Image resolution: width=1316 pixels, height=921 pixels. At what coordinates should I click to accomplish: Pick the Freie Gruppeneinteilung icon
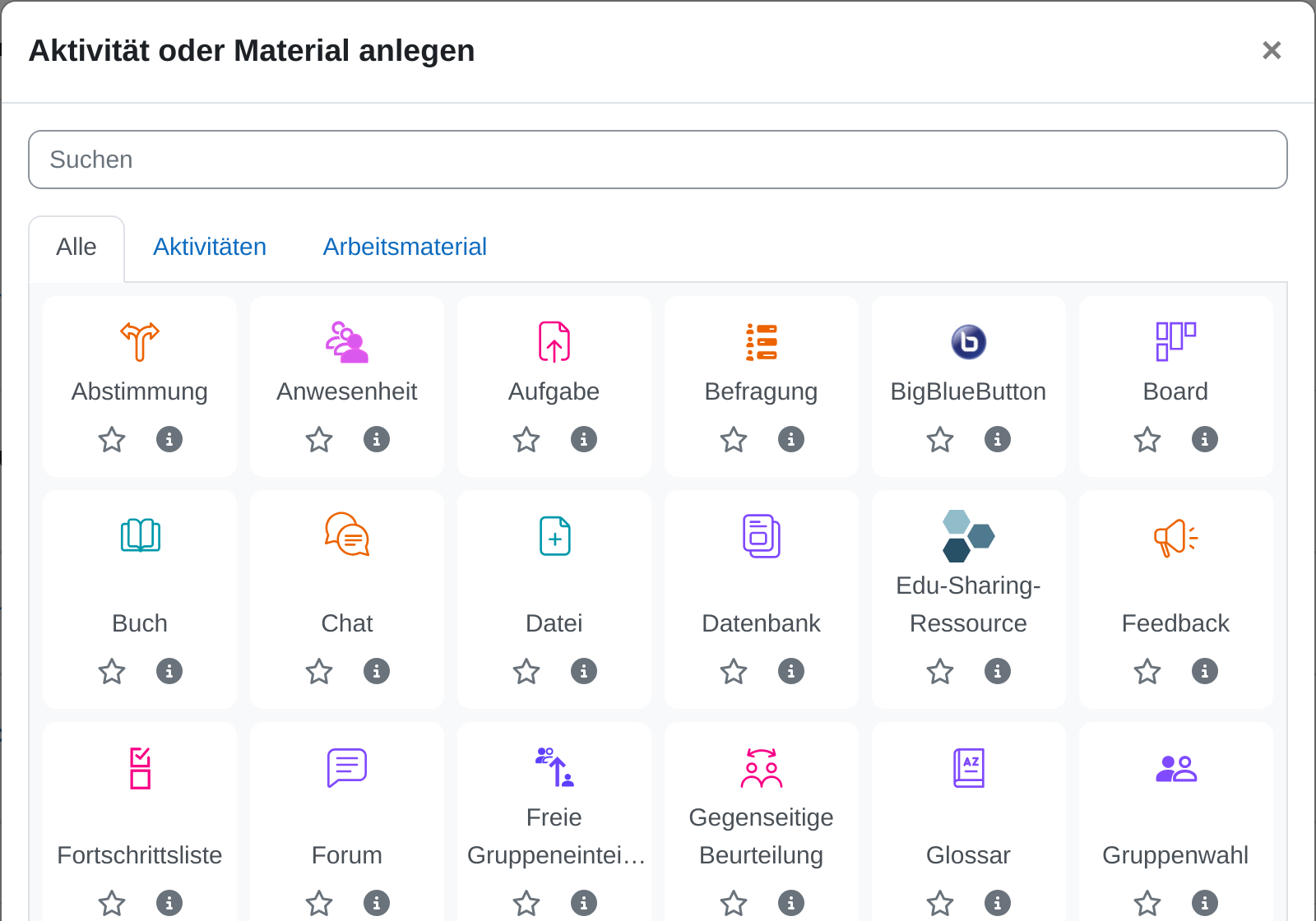tap(554, 767)
